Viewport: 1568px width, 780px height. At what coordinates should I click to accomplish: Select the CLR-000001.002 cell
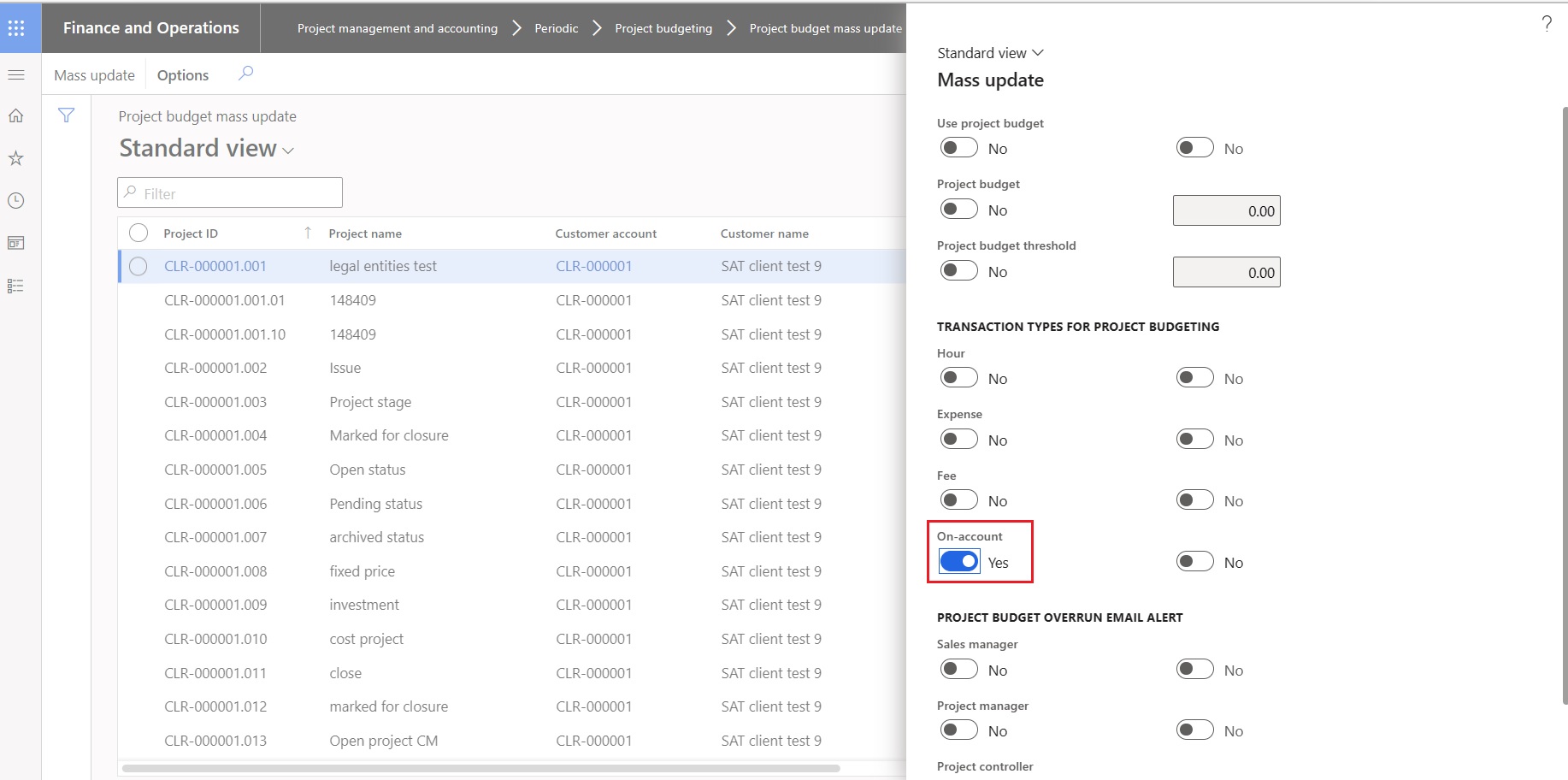[215, 368]
